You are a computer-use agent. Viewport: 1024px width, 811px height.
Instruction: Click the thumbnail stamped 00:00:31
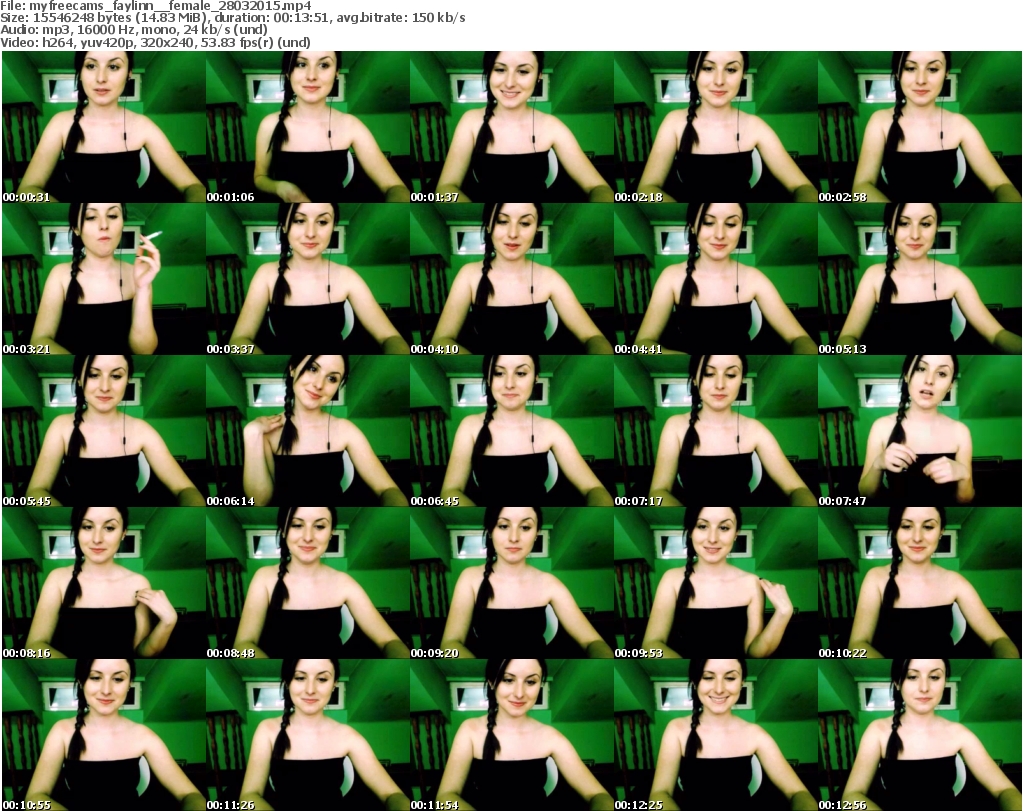(x=104, y=127)
